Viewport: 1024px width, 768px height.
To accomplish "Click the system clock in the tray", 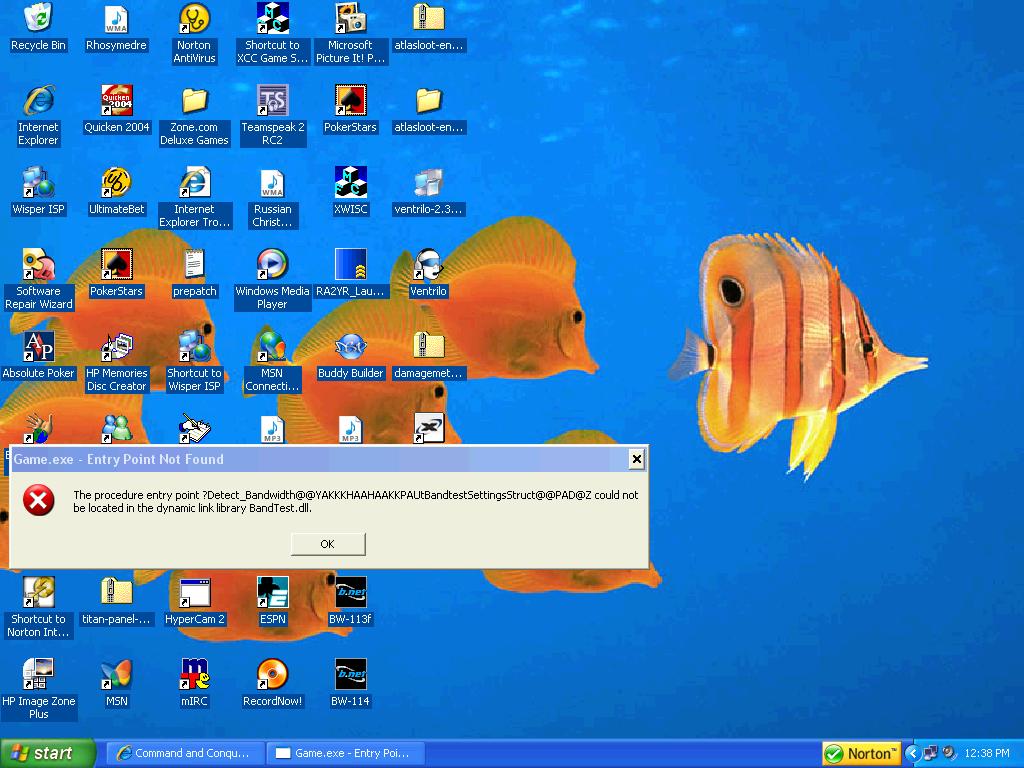I will coord(988,753).
